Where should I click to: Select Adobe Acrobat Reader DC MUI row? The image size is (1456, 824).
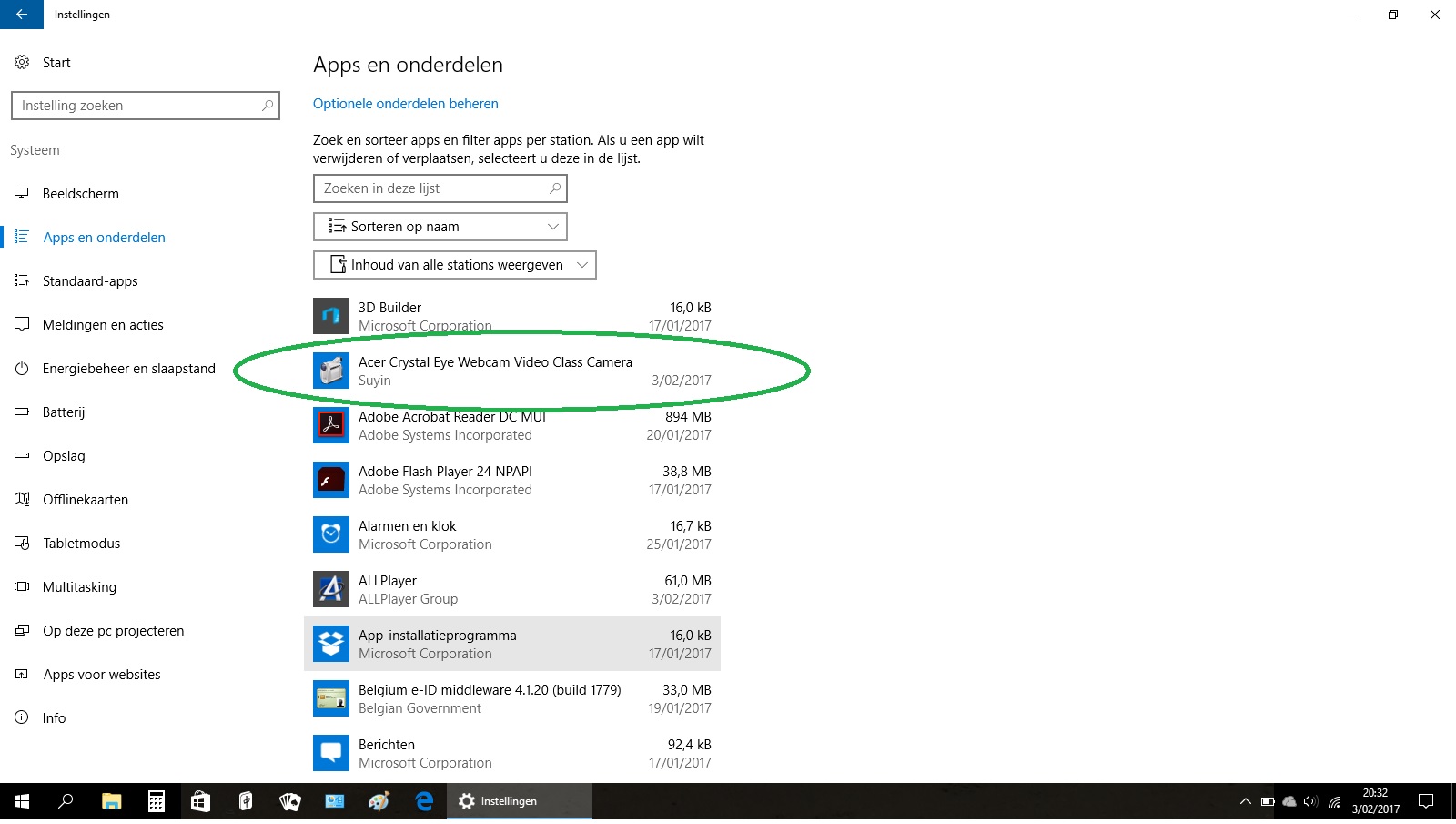pyautogui.click(x=512, y=425)
